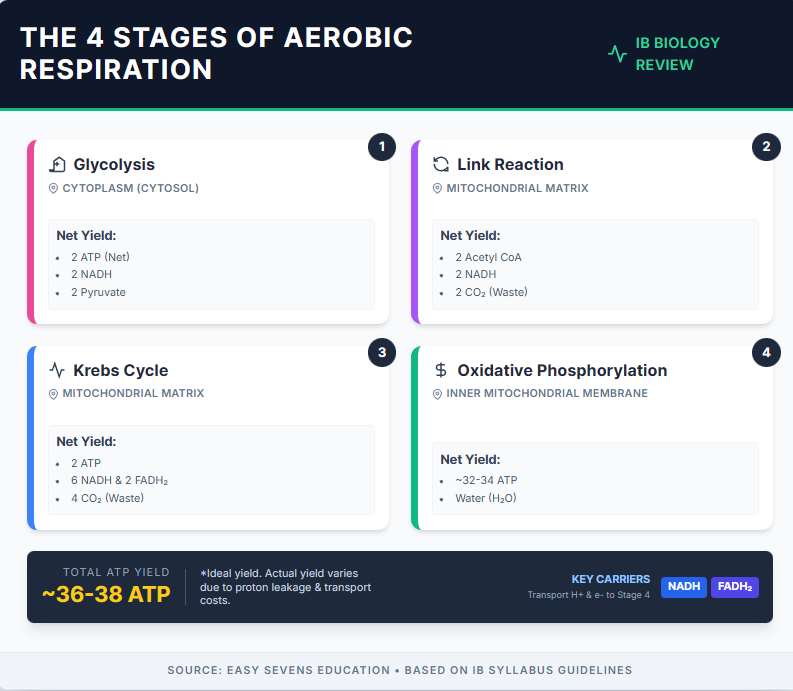Viewport: 793px width, 691px height.
Task: Click the Krebs Cycle pulse icon
Action: pos(57,371)
